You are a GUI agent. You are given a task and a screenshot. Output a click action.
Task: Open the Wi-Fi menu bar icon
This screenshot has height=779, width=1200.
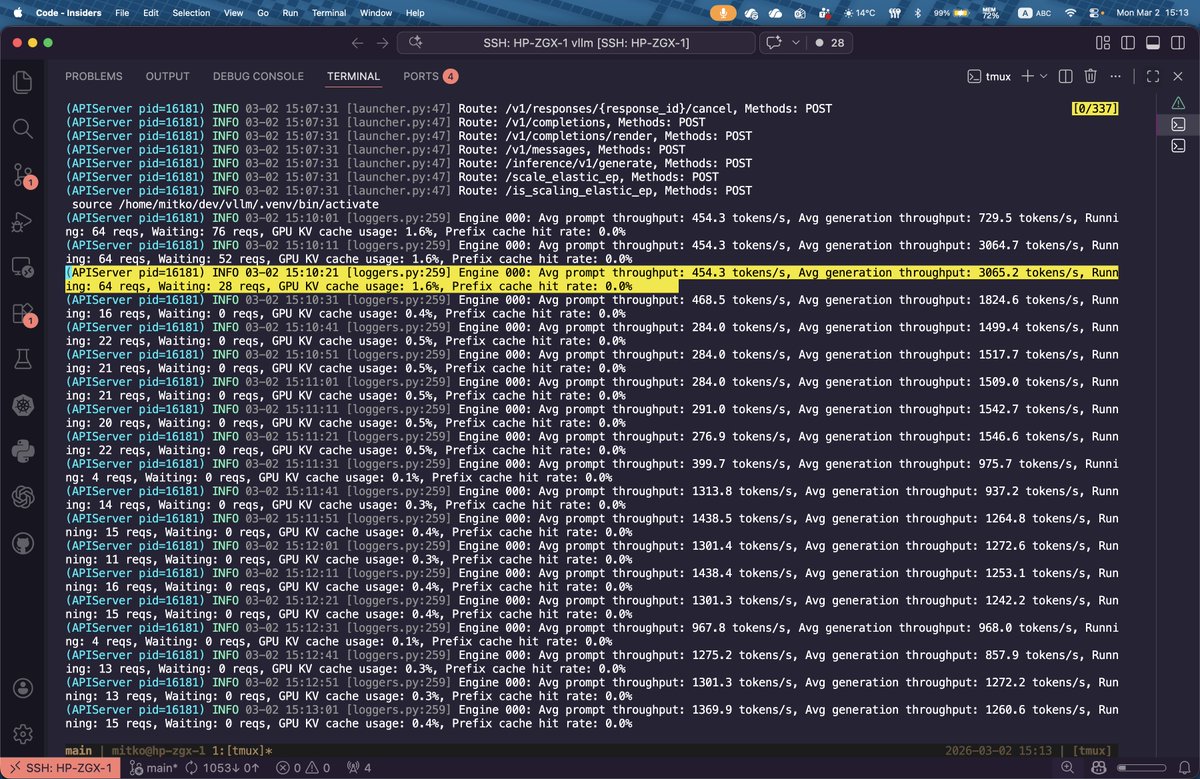click(1071, 13)
